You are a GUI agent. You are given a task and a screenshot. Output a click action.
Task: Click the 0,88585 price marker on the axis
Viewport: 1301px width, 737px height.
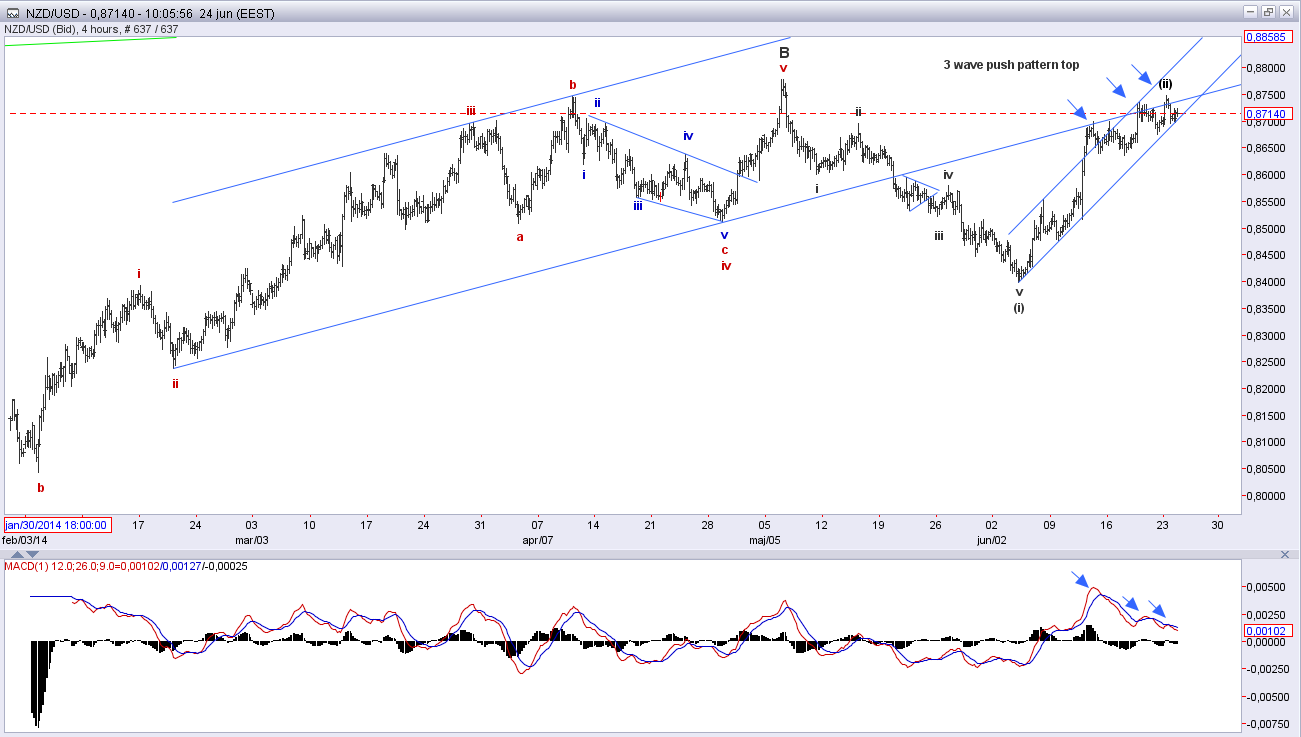(1266, 36)
